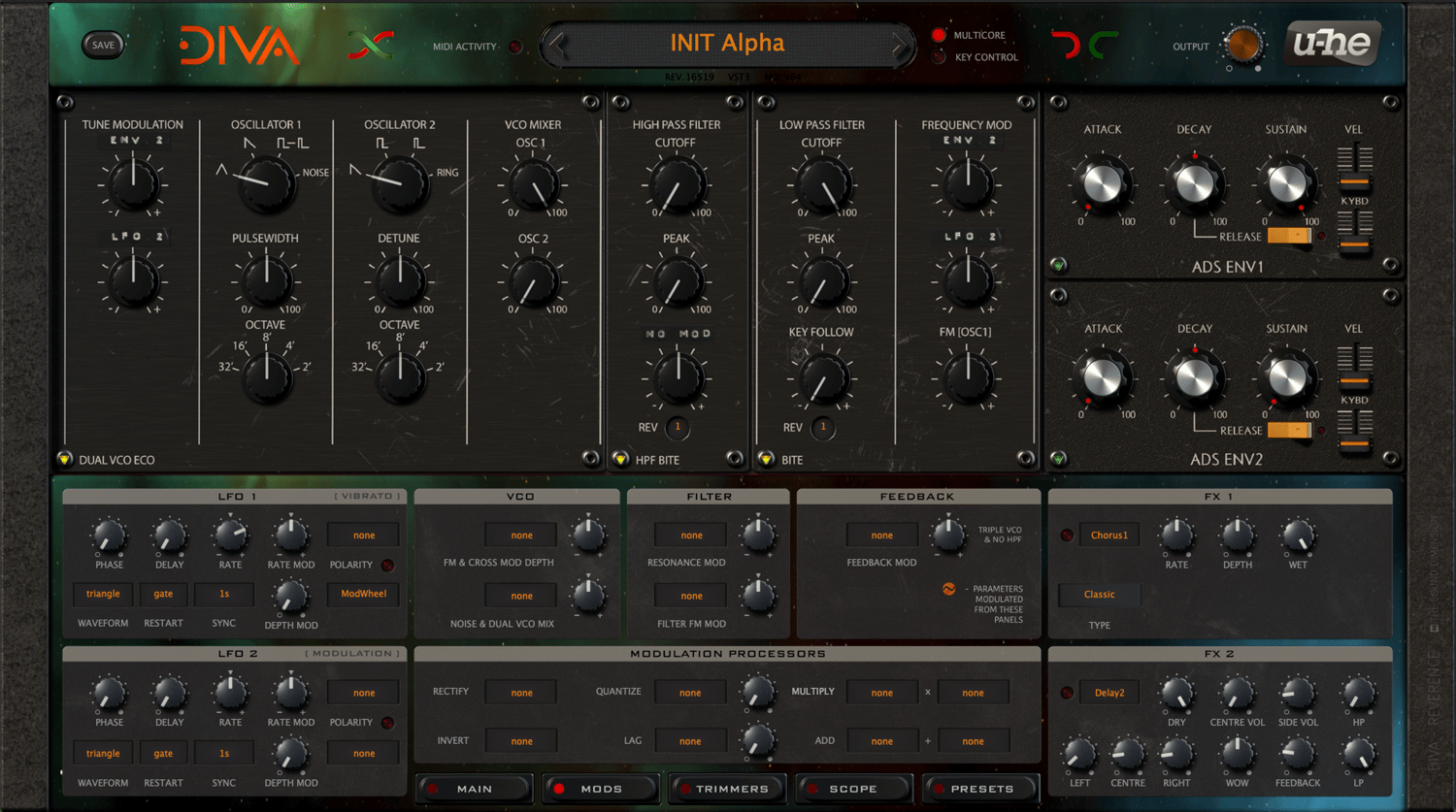Click the High Pass Filter REV 1 button
This screenshot has height=812, width=1456.
(678, 427)
